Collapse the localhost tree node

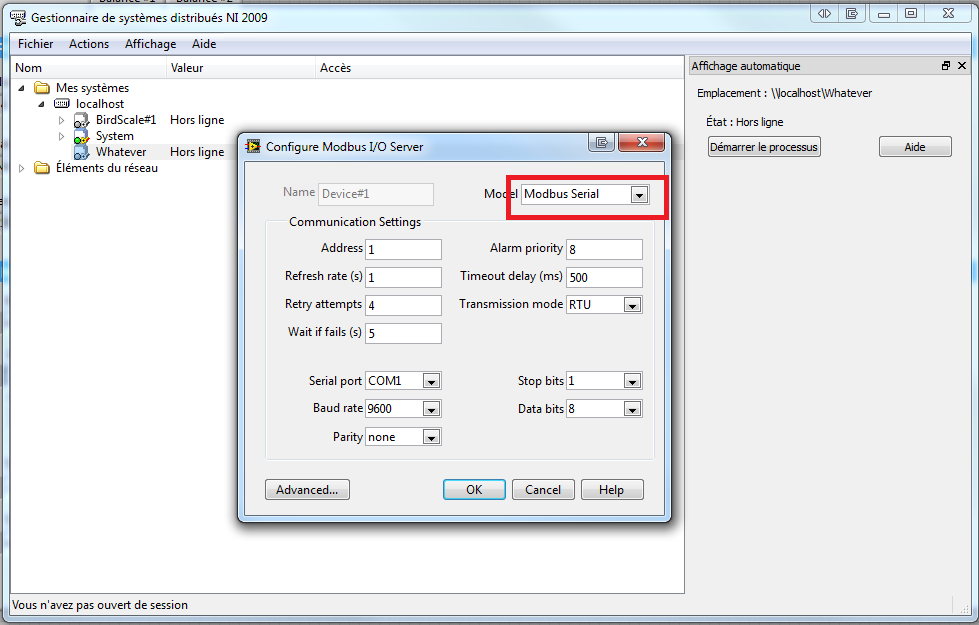coord(41,104)
